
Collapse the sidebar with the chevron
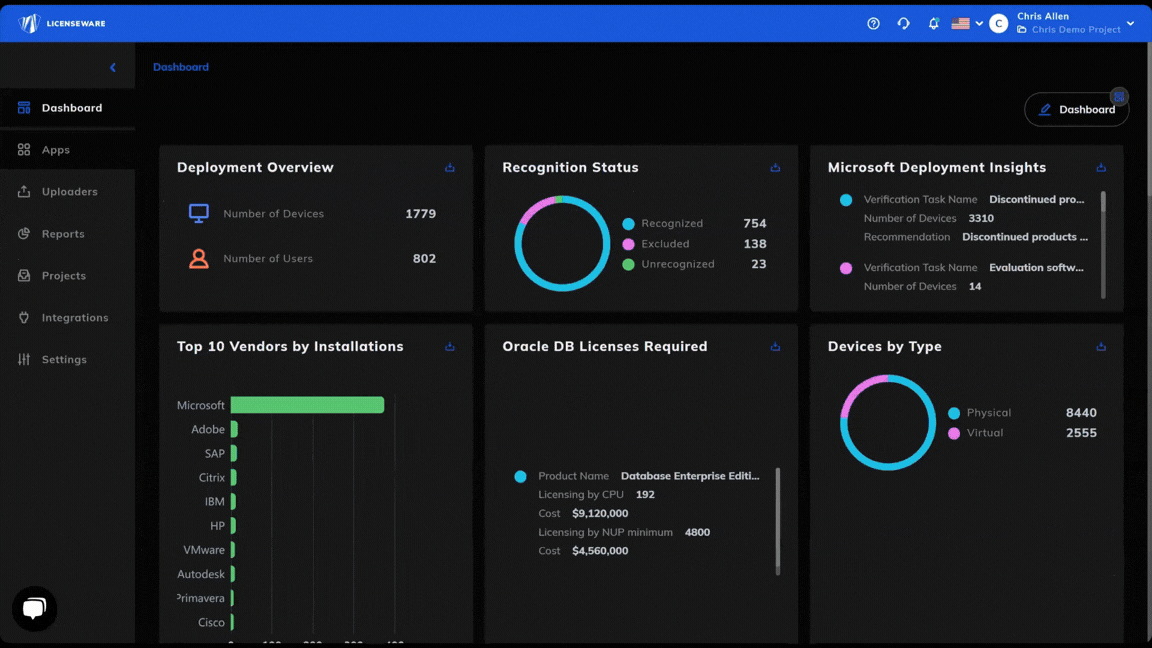click(x=112, y=68)
